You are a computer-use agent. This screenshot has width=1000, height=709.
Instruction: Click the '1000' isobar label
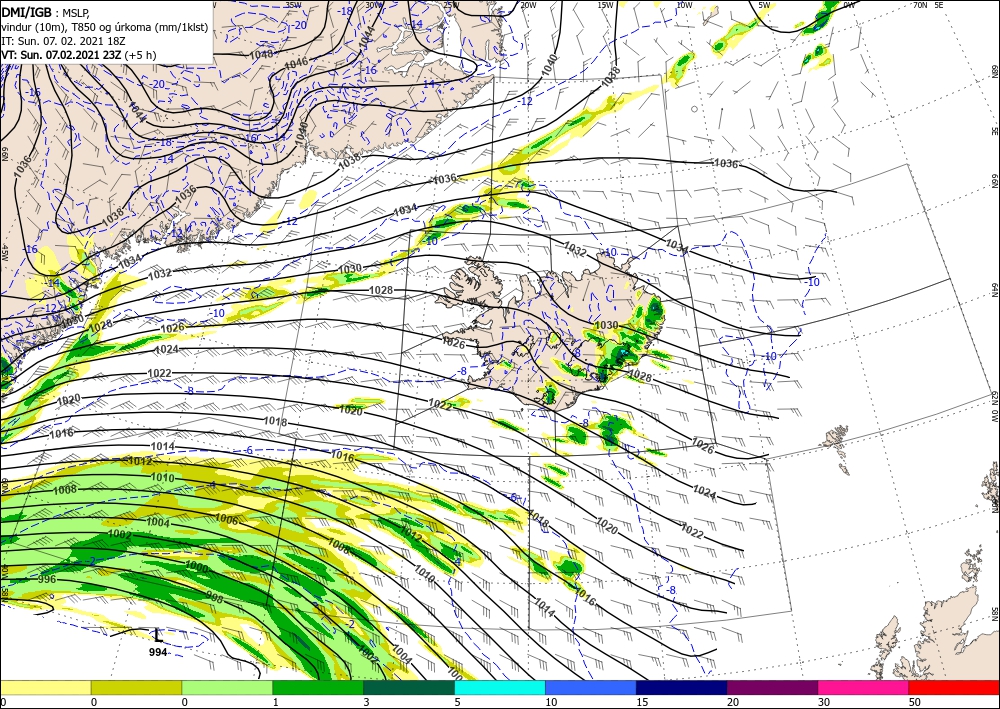(196, 567)
